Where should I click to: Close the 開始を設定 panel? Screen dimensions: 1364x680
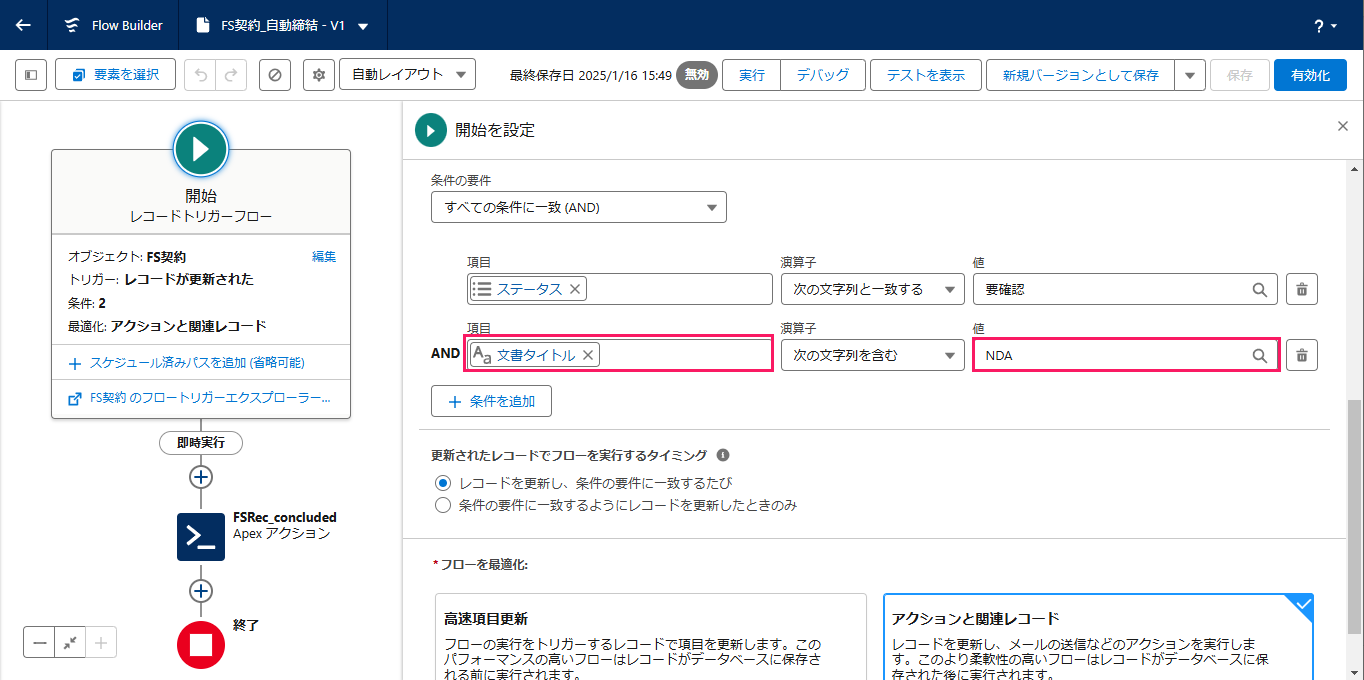(1343, 126)
